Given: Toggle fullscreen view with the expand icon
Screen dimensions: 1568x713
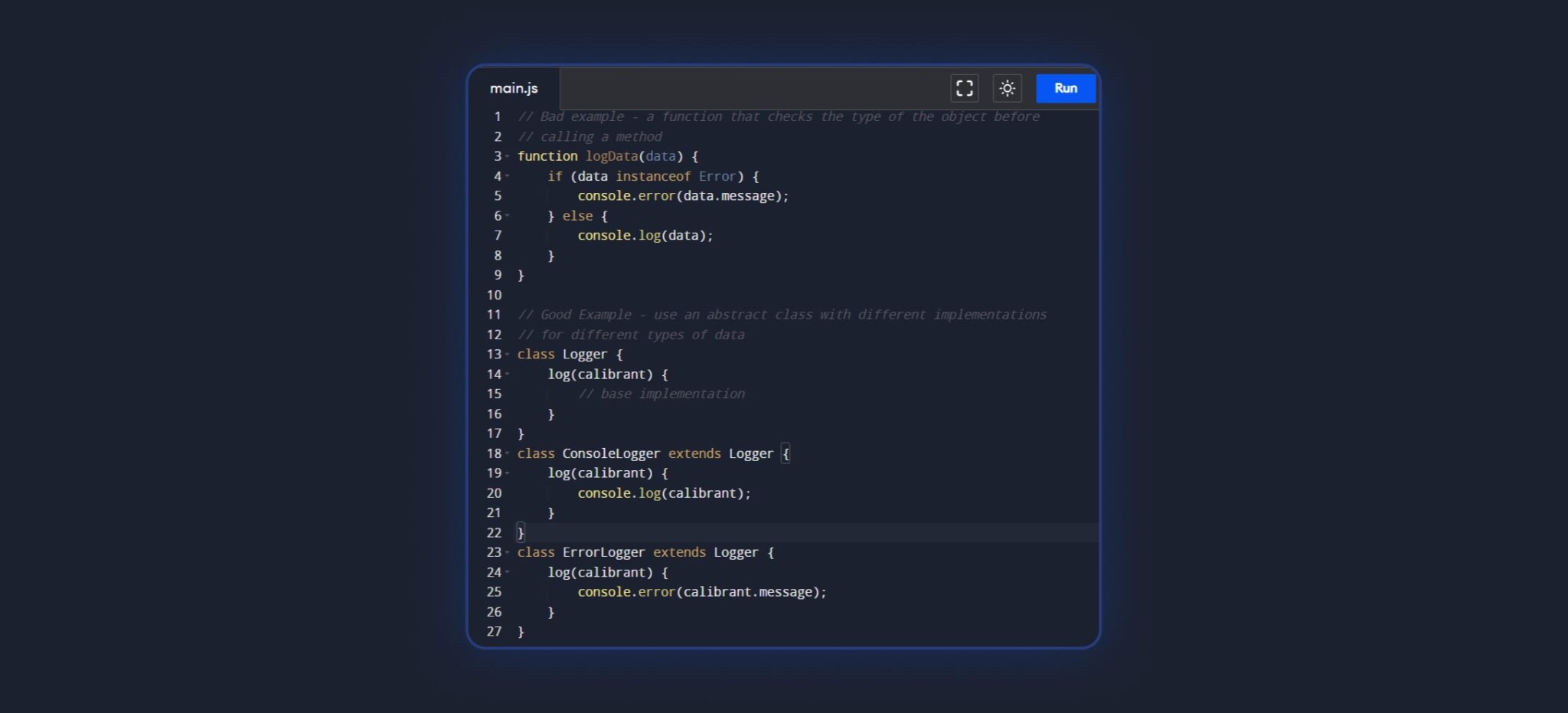Looking at the screenshot, I should click(x=964, y=88).
